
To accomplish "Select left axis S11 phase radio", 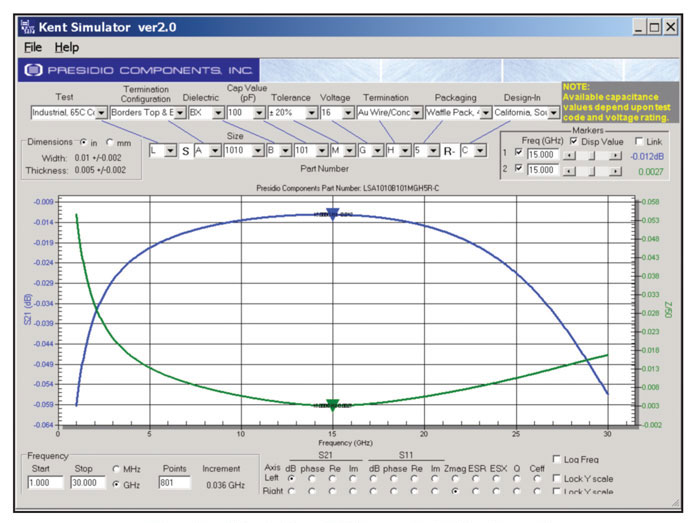I will click(394, 479).
